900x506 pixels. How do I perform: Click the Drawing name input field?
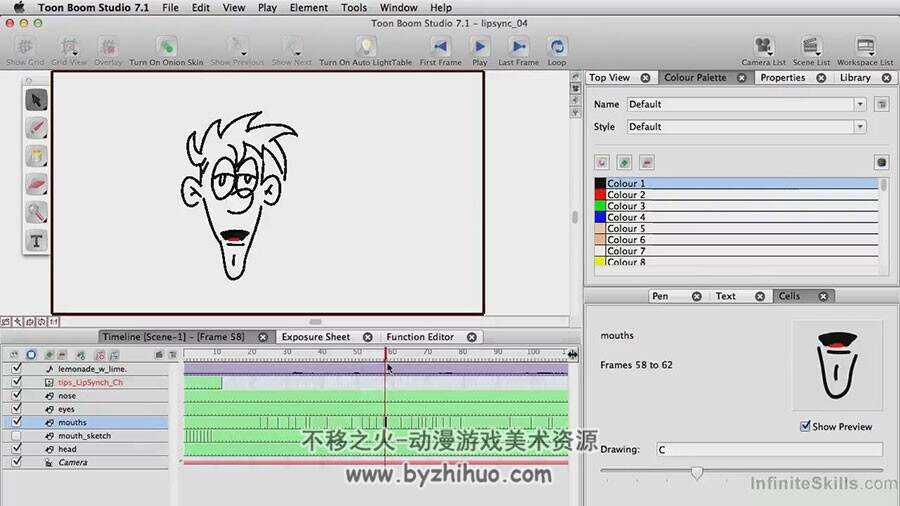click(769, 449)
